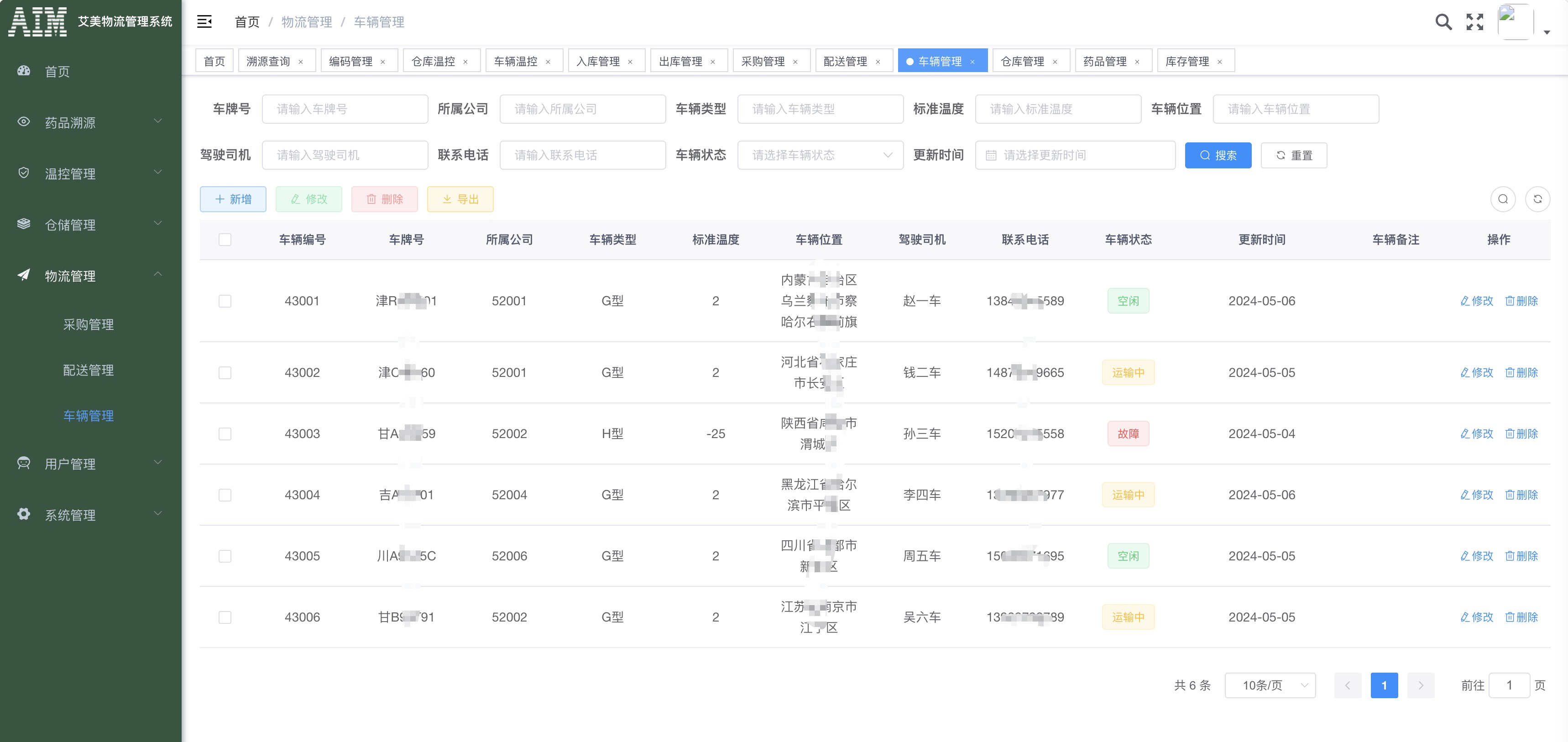The height and width of the screenshot is (742, 1568).
Task: Click 修改 pencil link for vehicle 43001
Action: pyautogui.click(x=1477, y=301)
